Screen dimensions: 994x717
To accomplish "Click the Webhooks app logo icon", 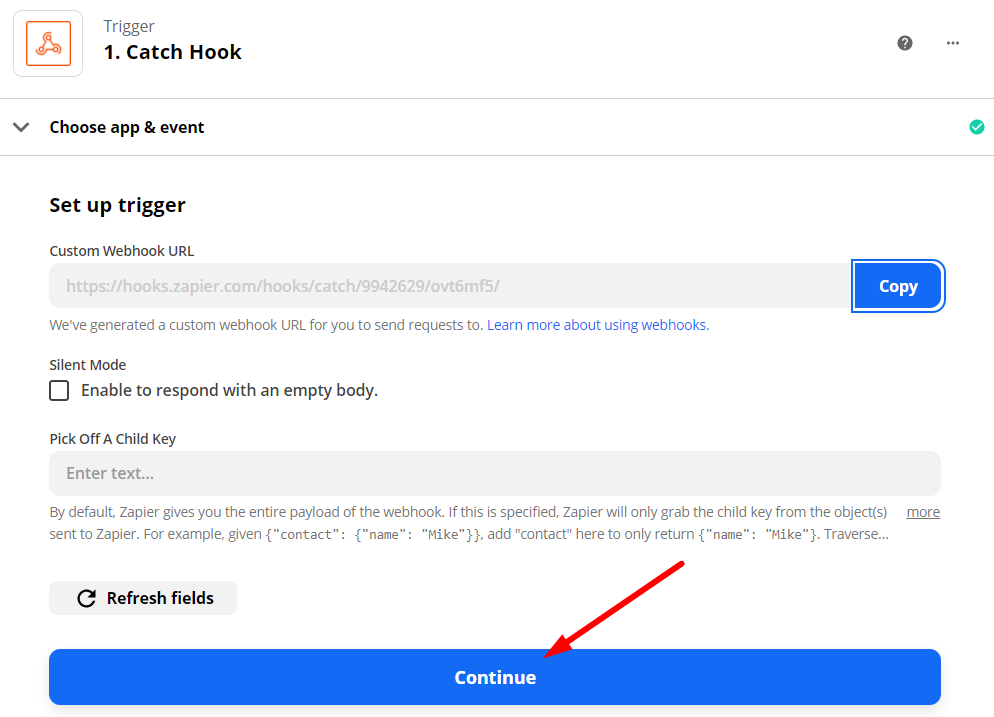I will (48, 43).
